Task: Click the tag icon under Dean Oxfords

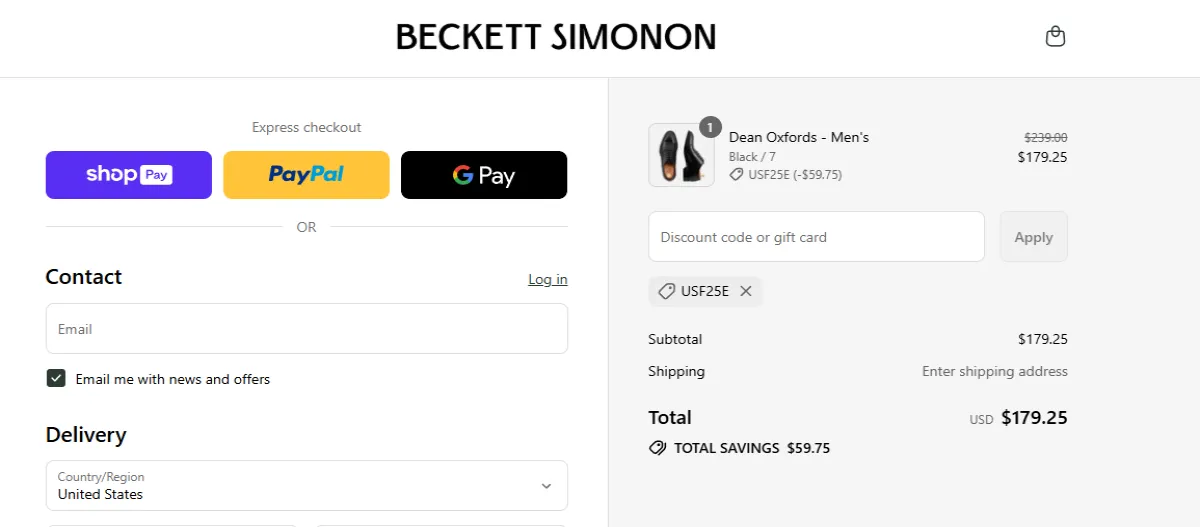Action: click(736, 174)
